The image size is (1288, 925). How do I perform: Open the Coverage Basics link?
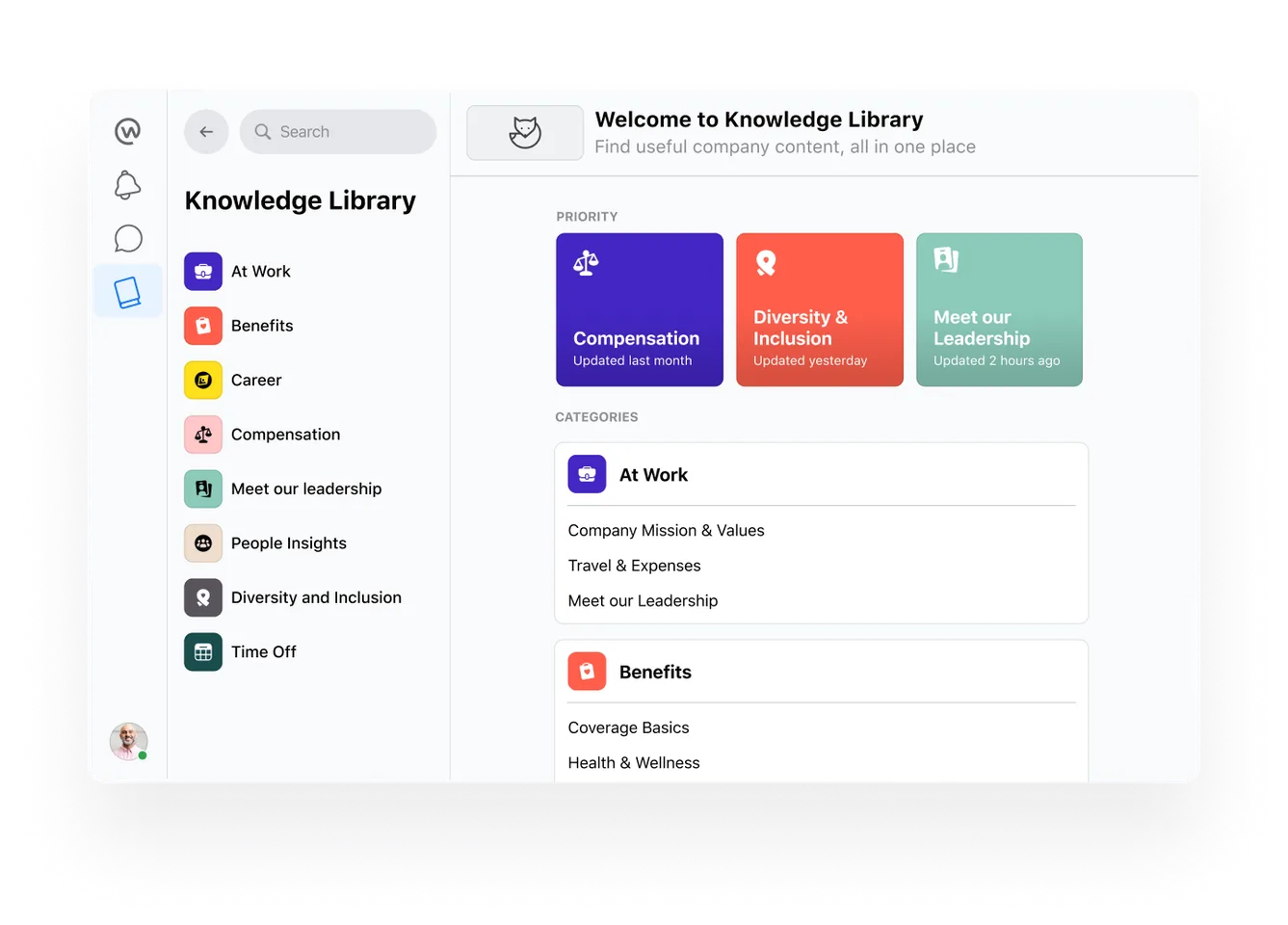628,727
